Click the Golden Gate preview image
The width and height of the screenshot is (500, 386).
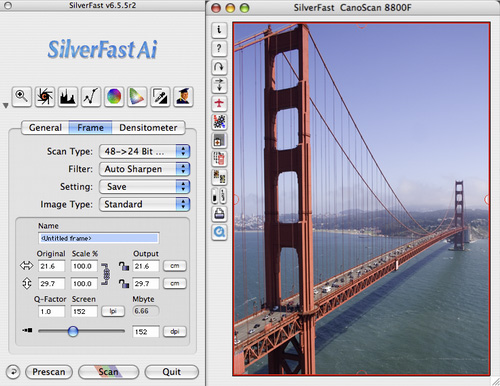[361, 199]
